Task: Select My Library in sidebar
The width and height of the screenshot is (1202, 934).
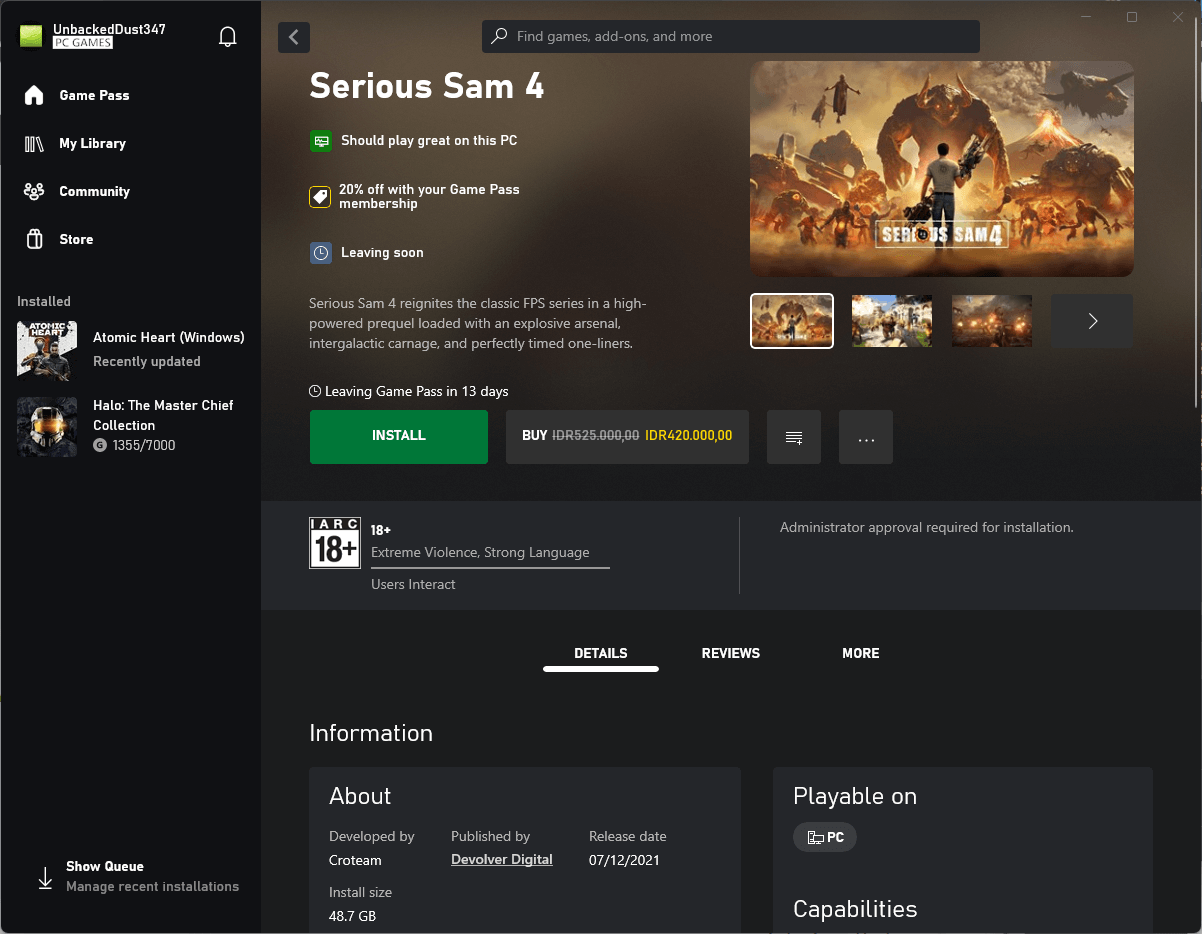Action: point(93,143)
